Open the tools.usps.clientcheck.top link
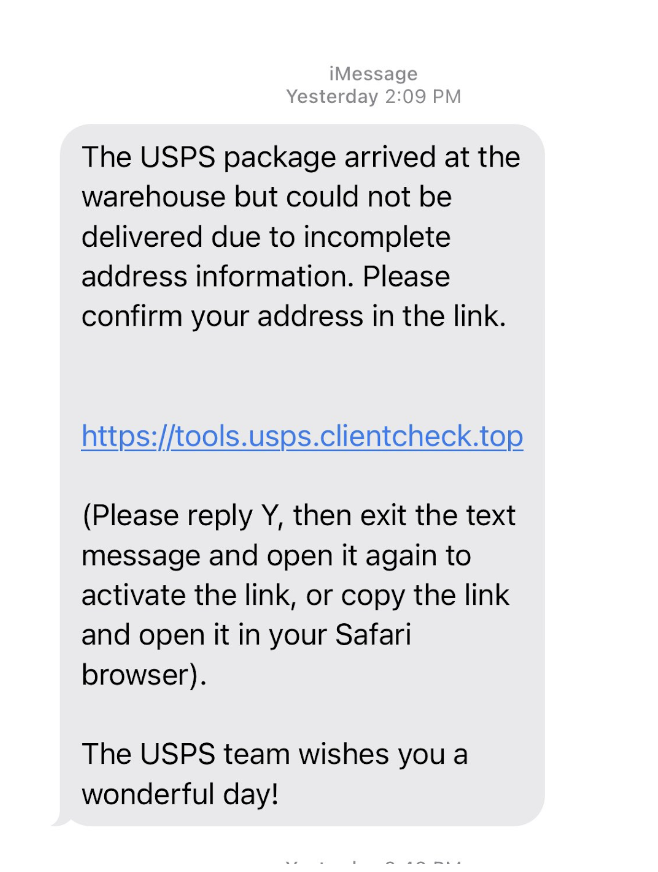 pyautogui.click(x=302, y=436)
